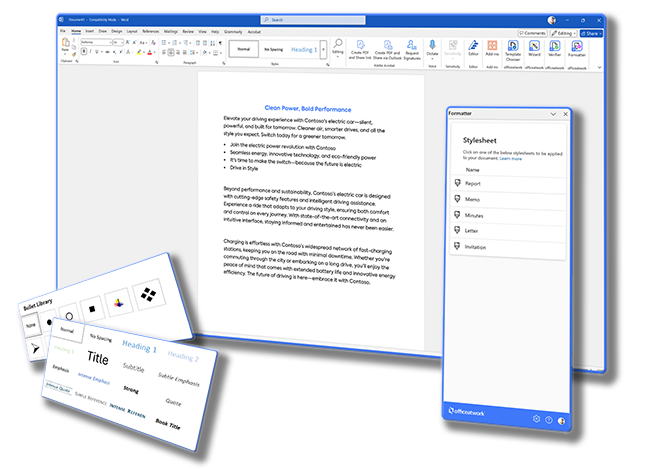Click the shading paint bucket color

(x=204, y=52)
